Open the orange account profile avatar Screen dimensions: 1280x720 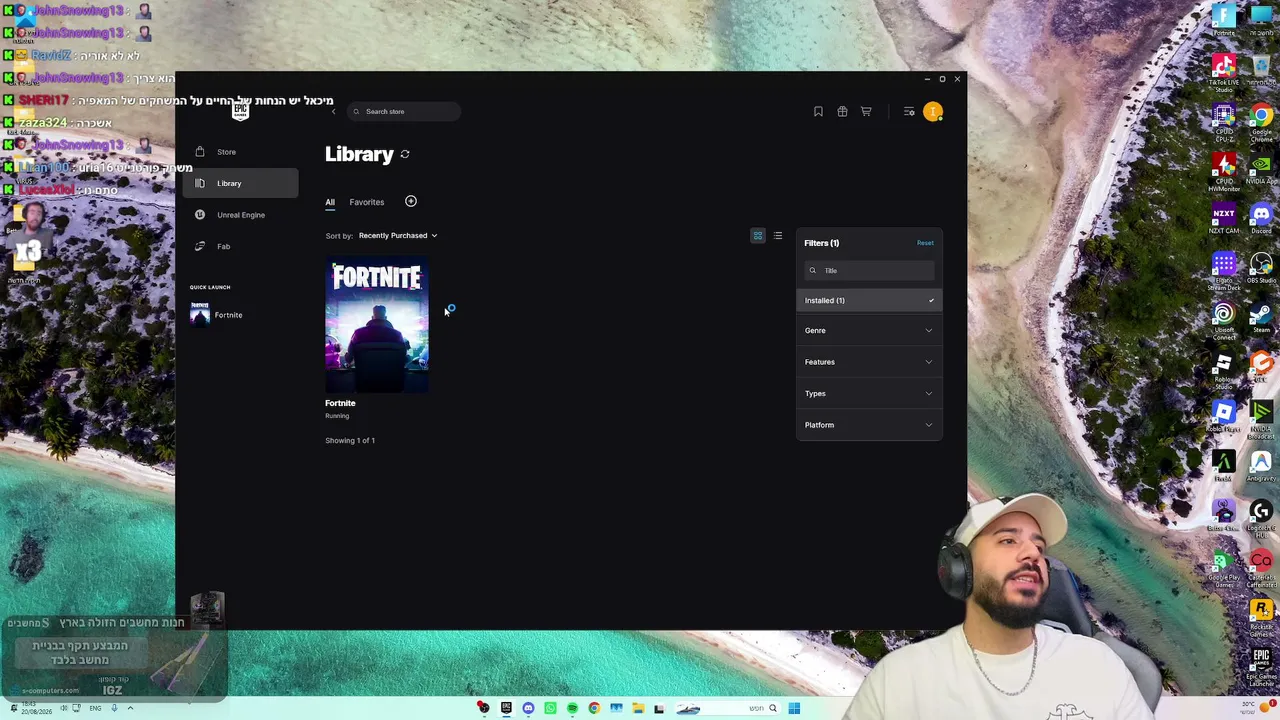click(933, 112)
